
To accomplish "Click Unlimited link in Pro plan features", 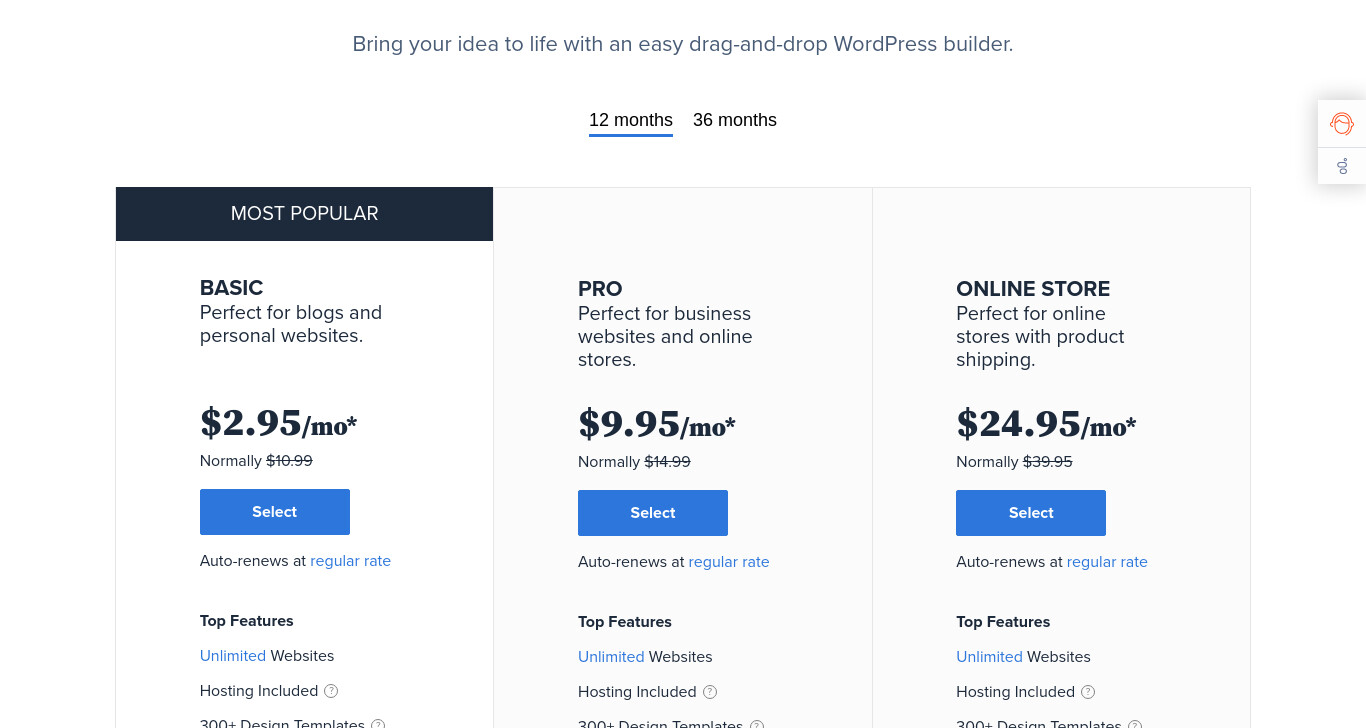I will click(611, 657).
